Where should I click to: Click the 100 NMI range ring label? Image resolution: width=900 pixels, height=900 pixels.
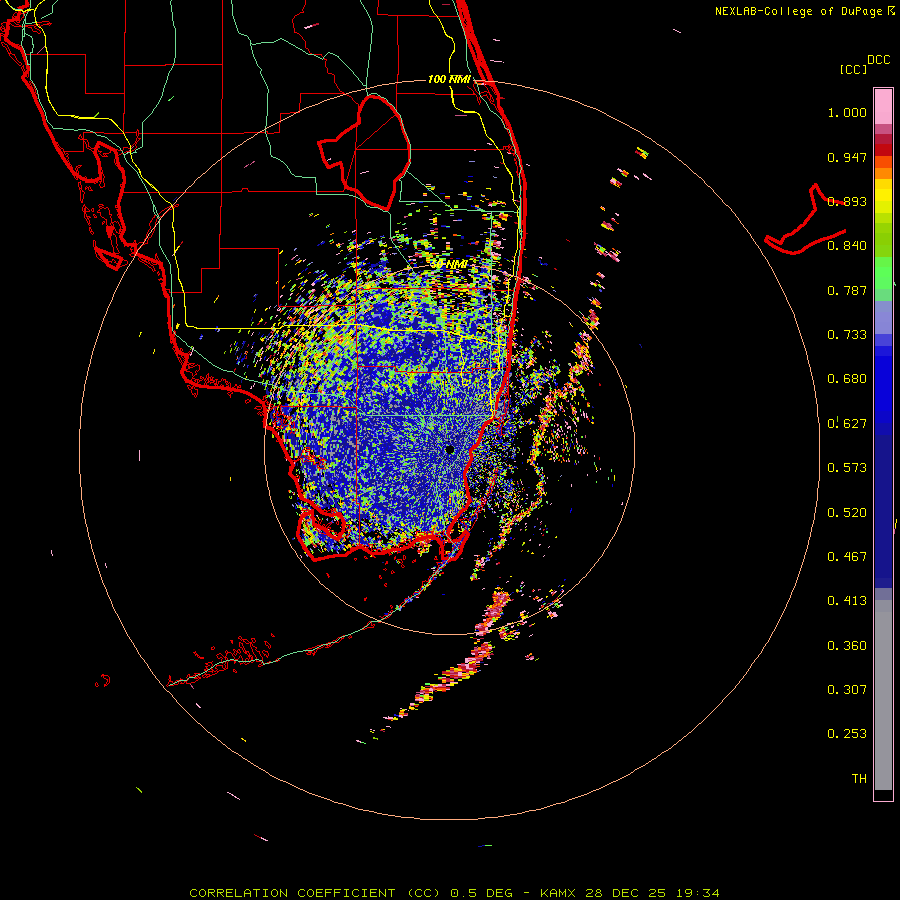pos(449,79)
